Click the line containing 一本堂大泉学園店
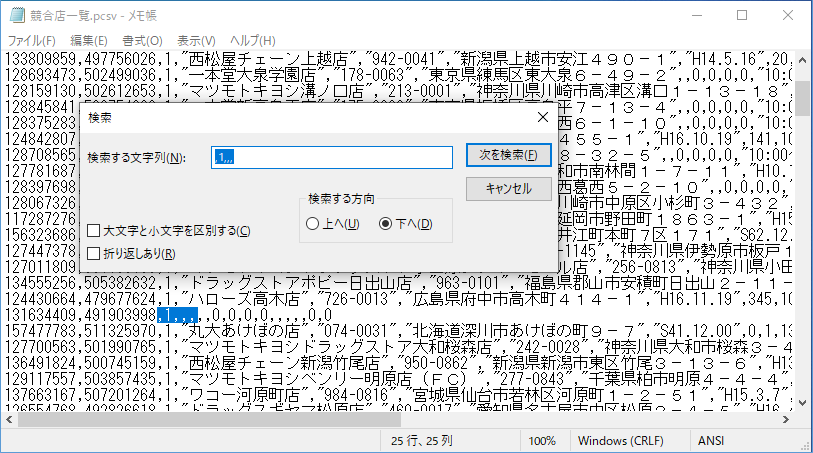Viewport: 813px width, 453px height. pos(397,75)
